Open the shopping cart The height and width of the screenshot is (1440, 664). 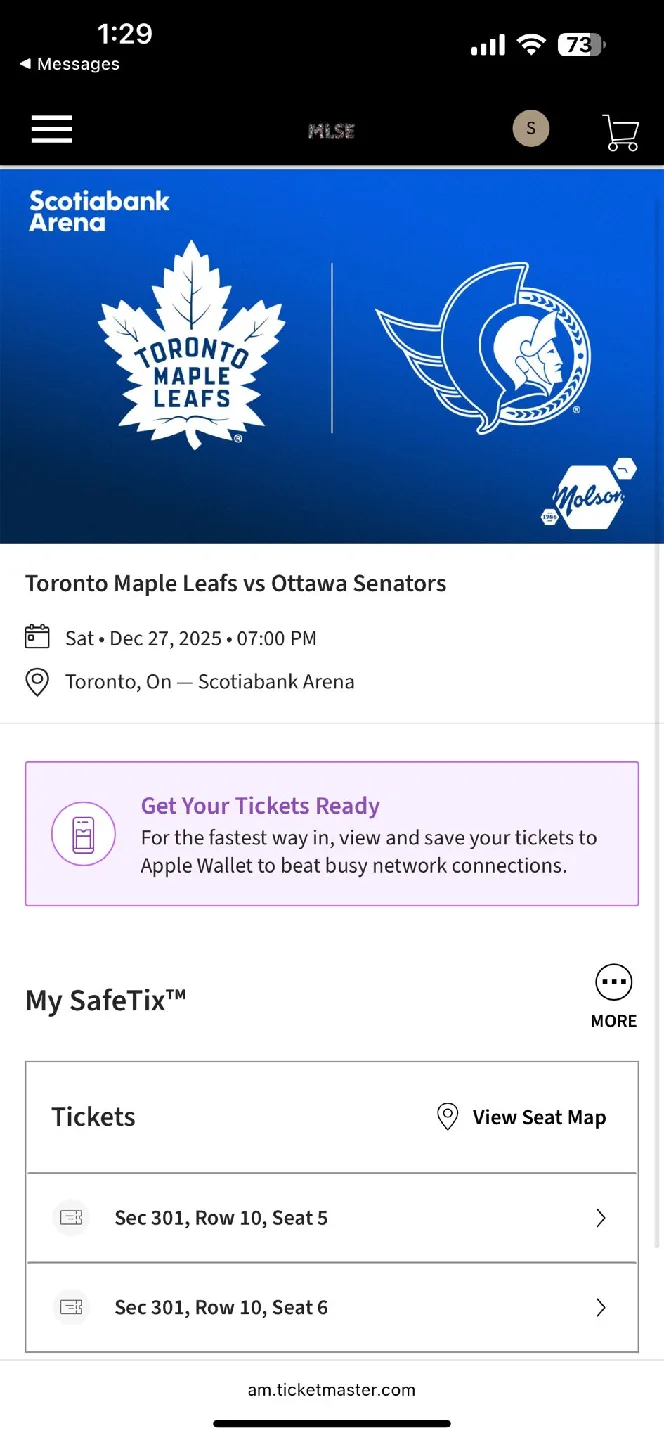coord(620,128)
